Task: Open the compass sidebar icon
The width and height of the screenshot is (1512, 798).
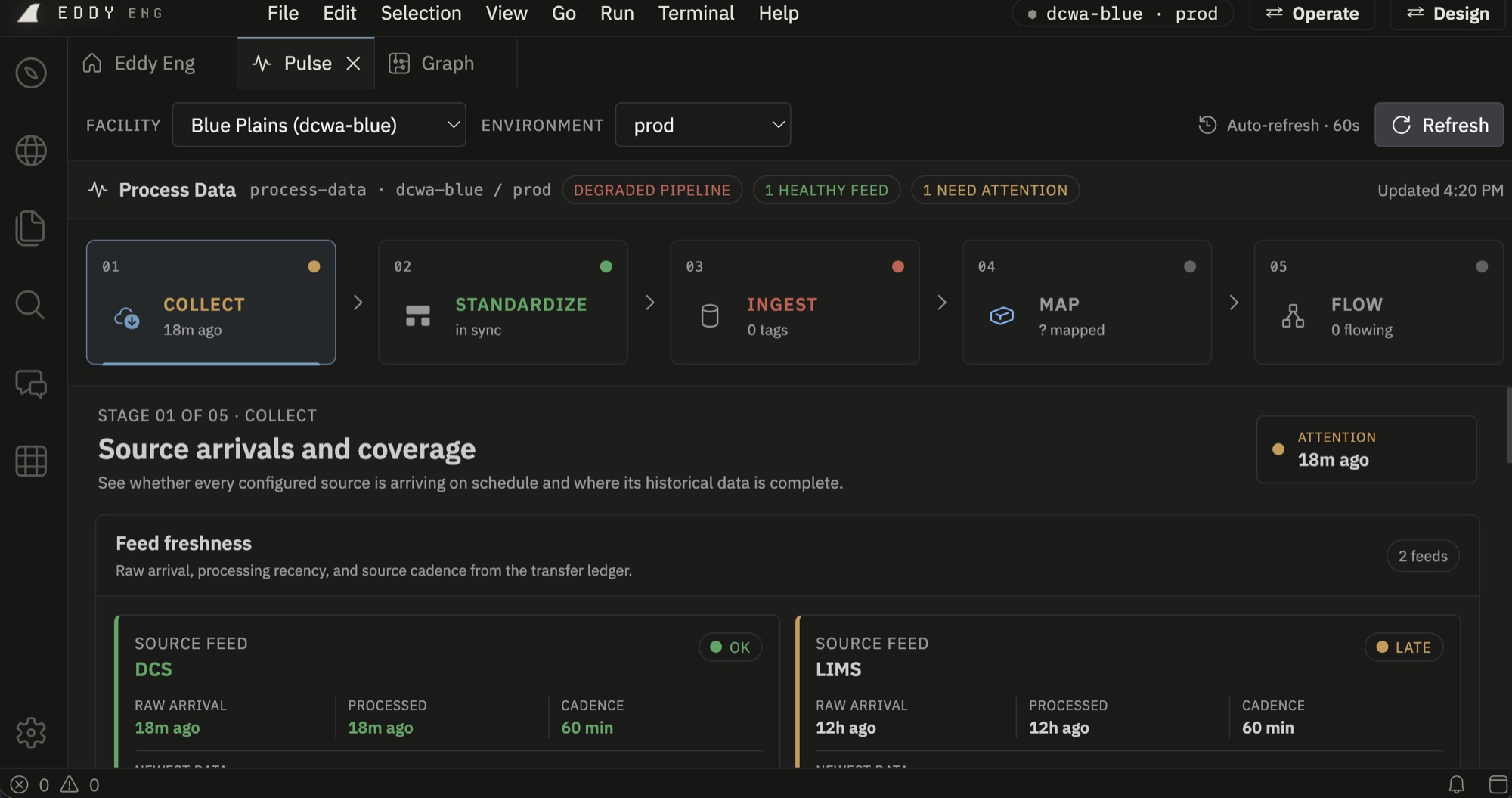Action: tap(31, 73)
